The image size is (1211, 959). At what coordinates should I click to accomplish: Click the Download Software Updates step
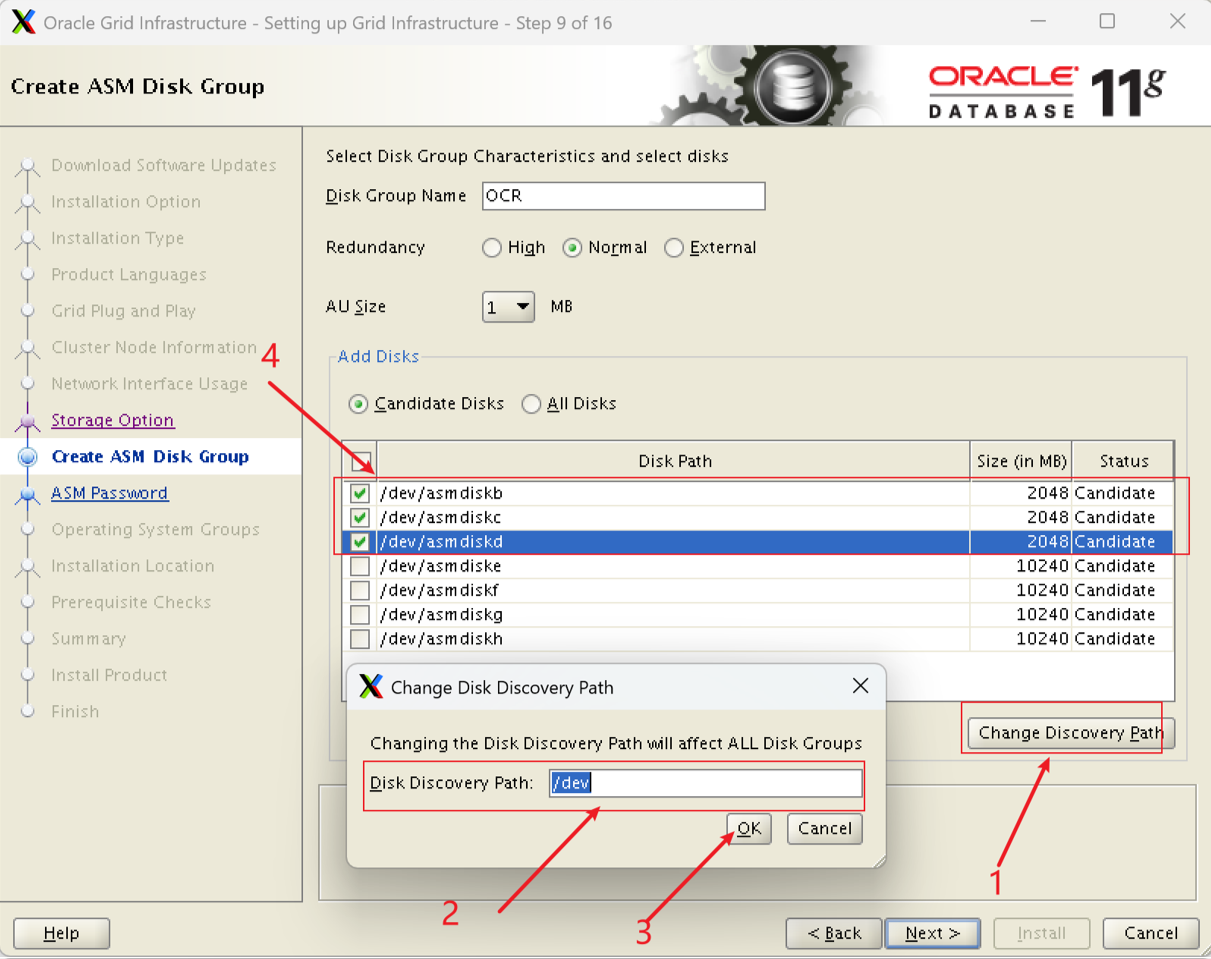click(x=164, y=165)
